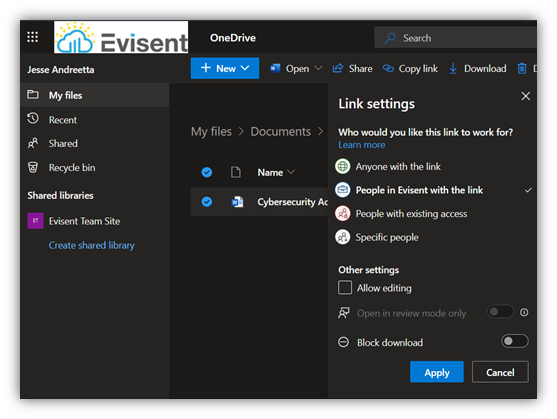The width and height of the screenshot is (557, 419).
Task: Click the Download arrow icon
Action: [453, 69]
